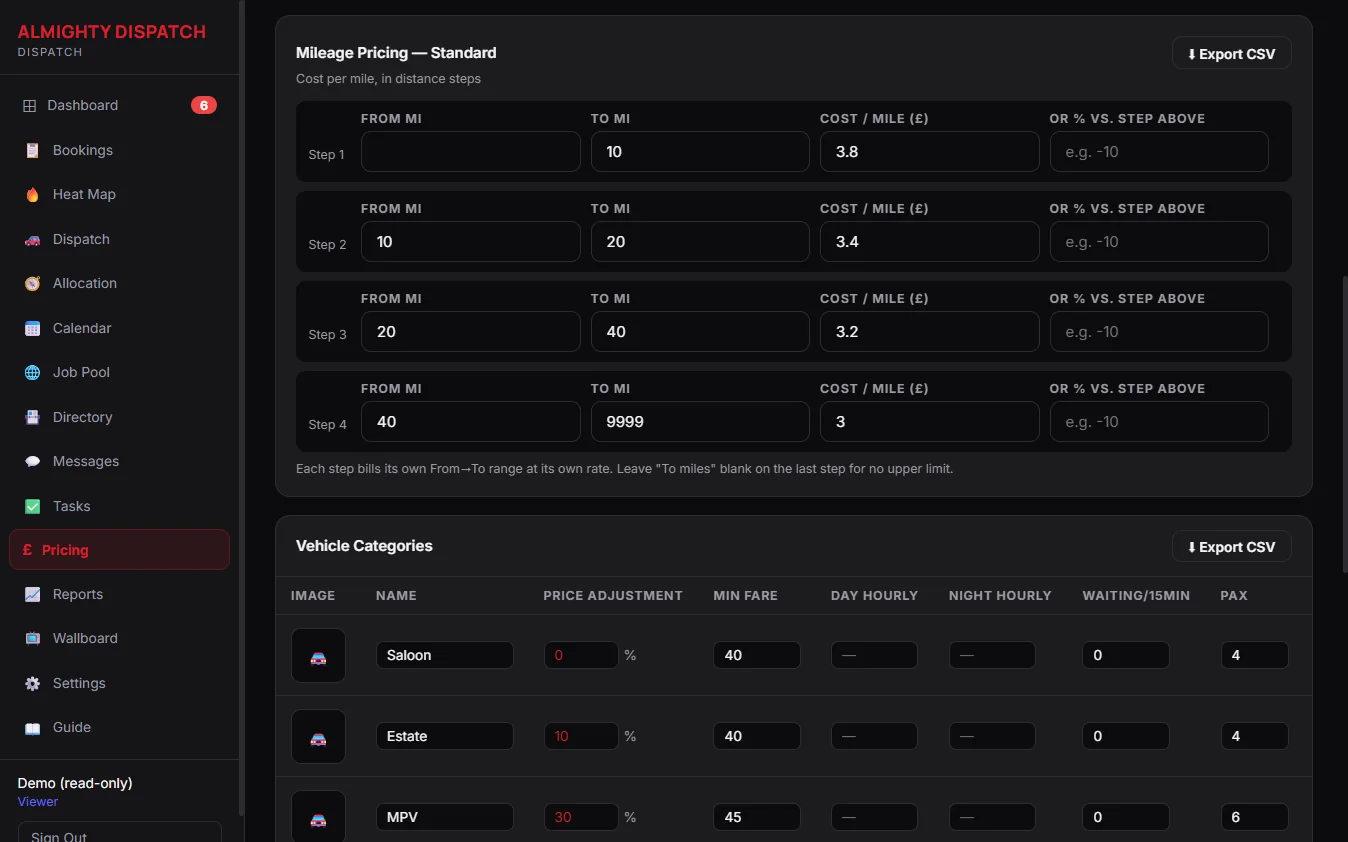Click Step 1 percent vs. step above field

pos(1159,152)
